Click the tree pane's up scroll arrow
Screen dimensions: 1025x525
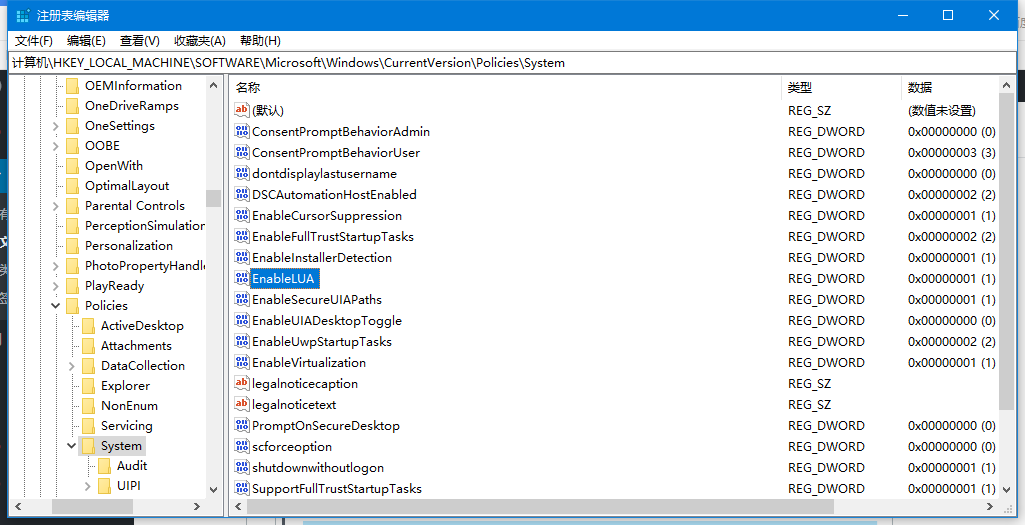point(214,85)
